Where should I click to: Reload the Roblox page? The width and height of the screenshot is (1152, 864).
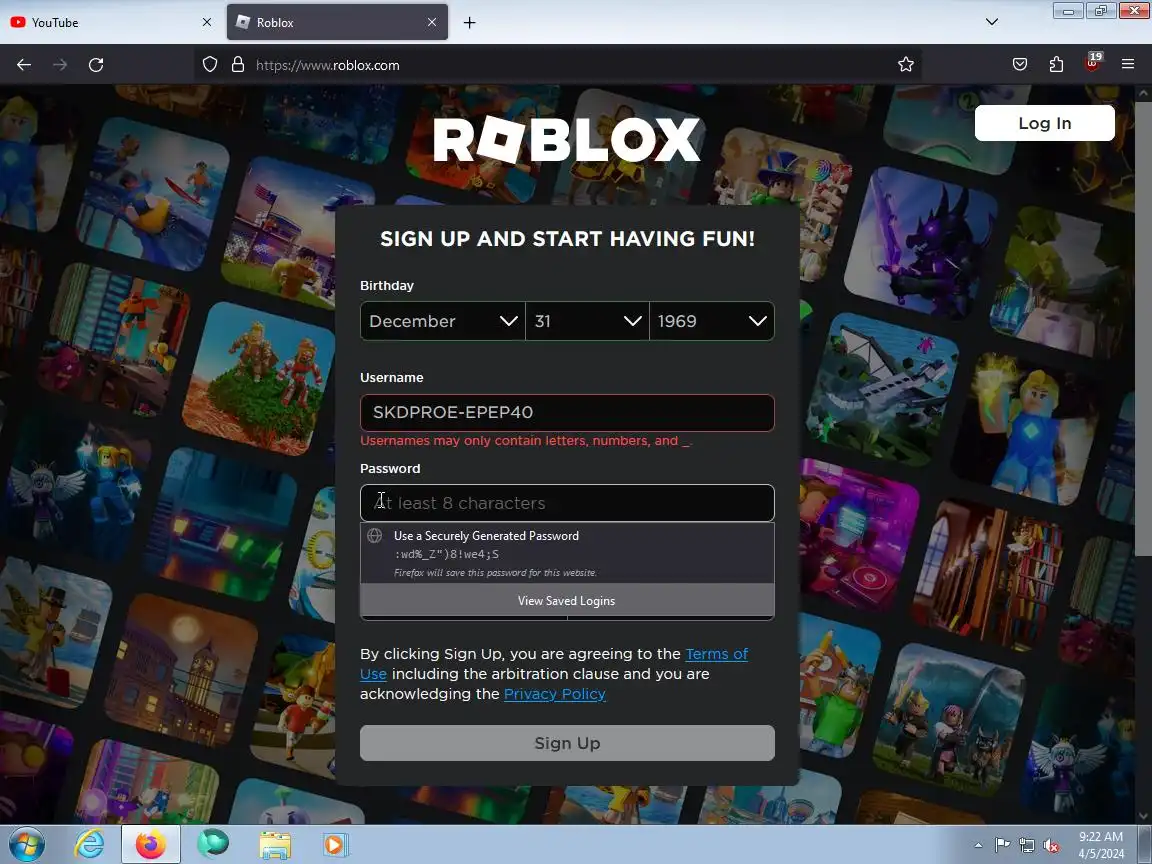pyautogui.click(x=96, y=65)
